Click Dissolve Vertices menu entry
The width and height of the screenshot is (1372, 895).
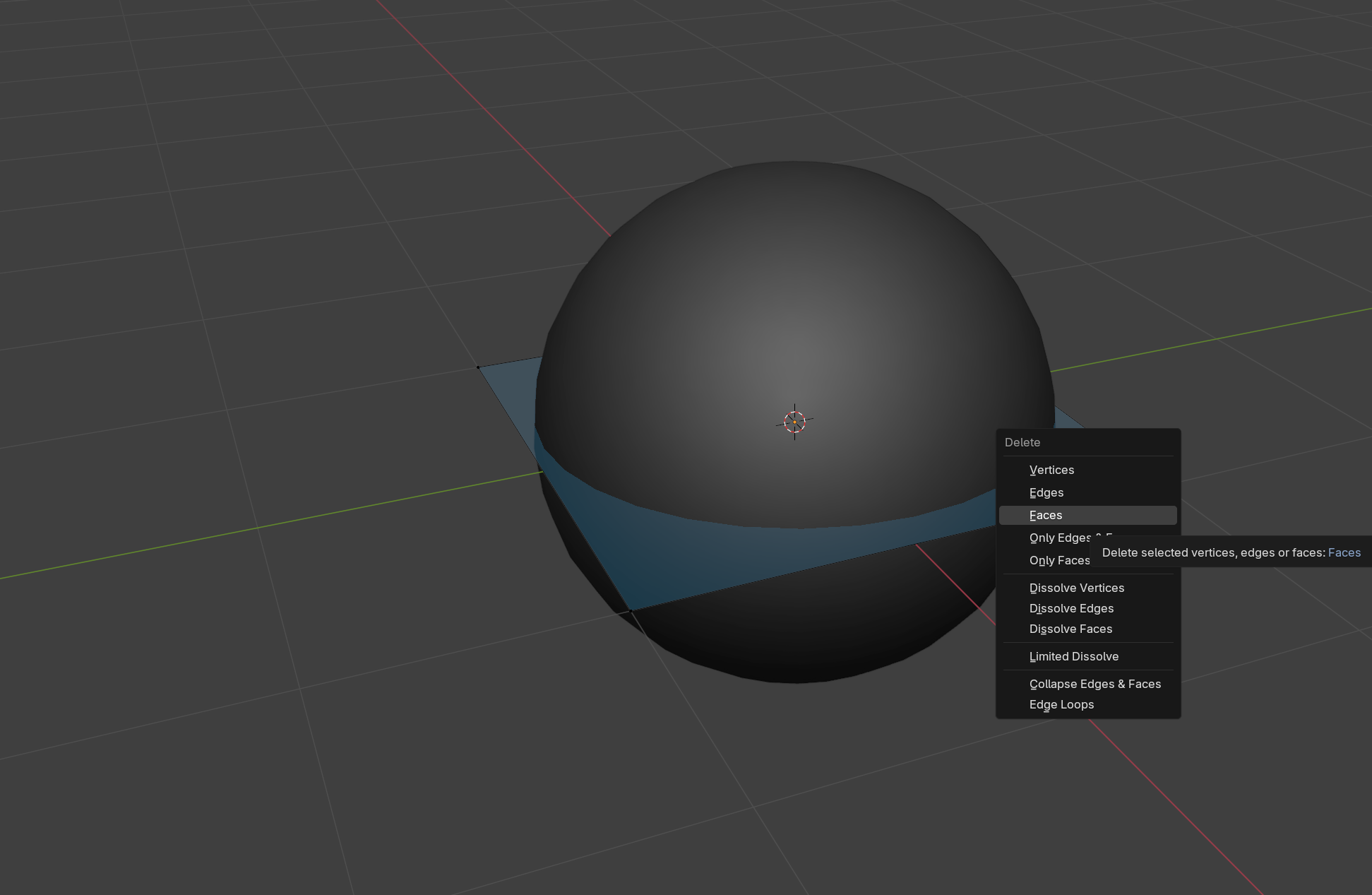[x=1076, y=588]
